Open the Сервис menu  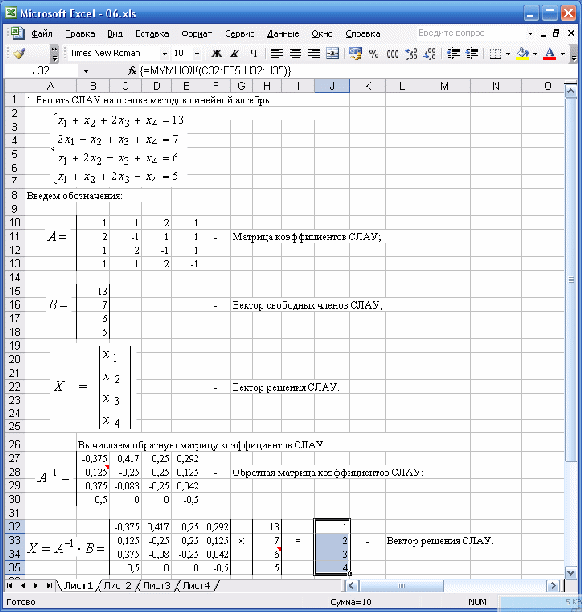(x=239, y=34)
